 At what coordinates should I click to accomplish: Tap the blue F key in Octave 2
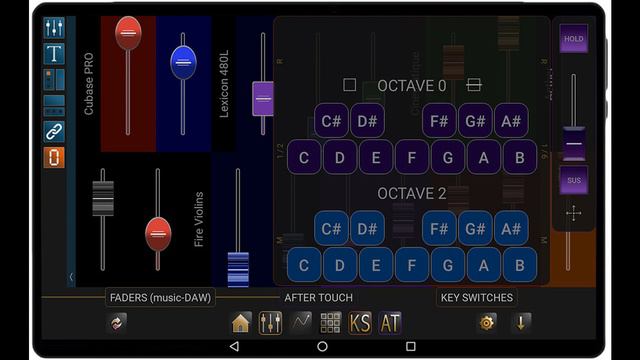pos(411,265)
